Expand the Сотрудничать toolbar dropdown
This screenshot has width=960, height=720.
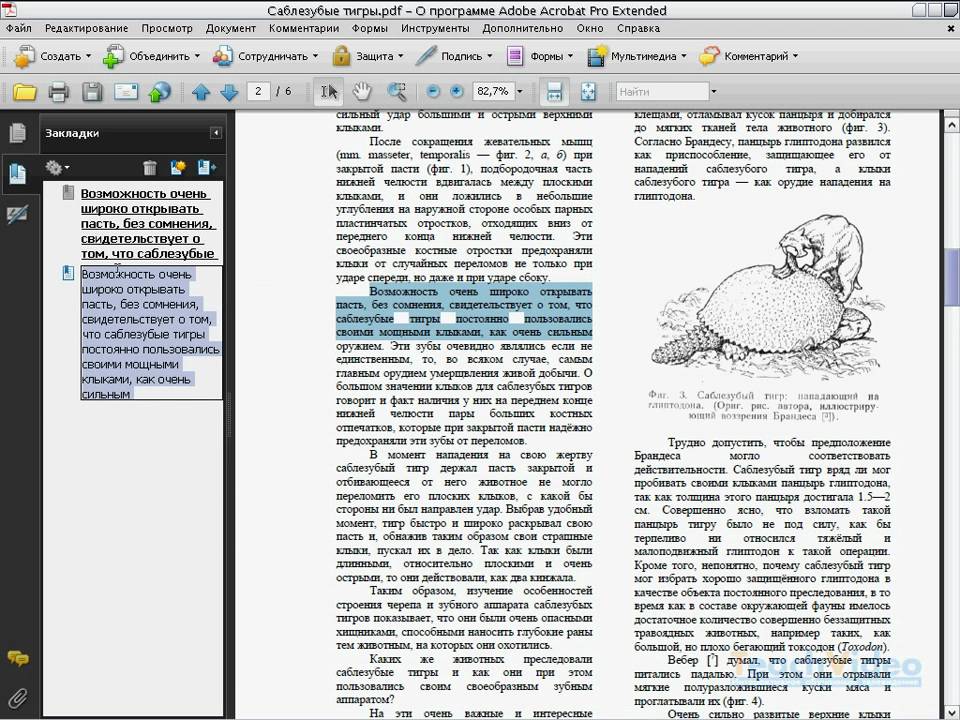pyautogui.click(x=315, y=56)
